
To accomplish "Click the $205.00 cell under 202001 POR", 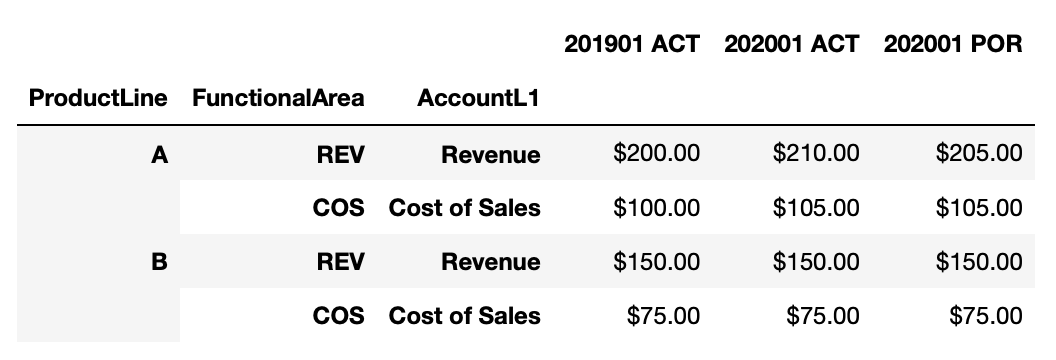I will pos(979,153).
